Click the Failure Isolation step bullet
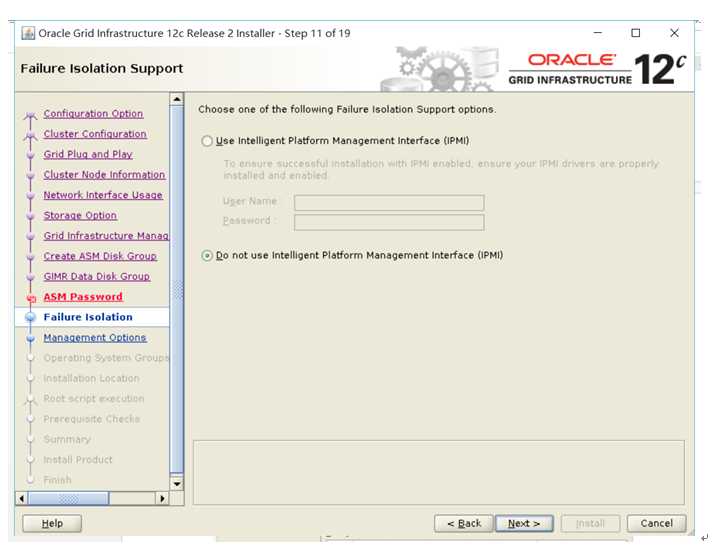The height and width of the screenshot is (547, 712). pos(30,317)
